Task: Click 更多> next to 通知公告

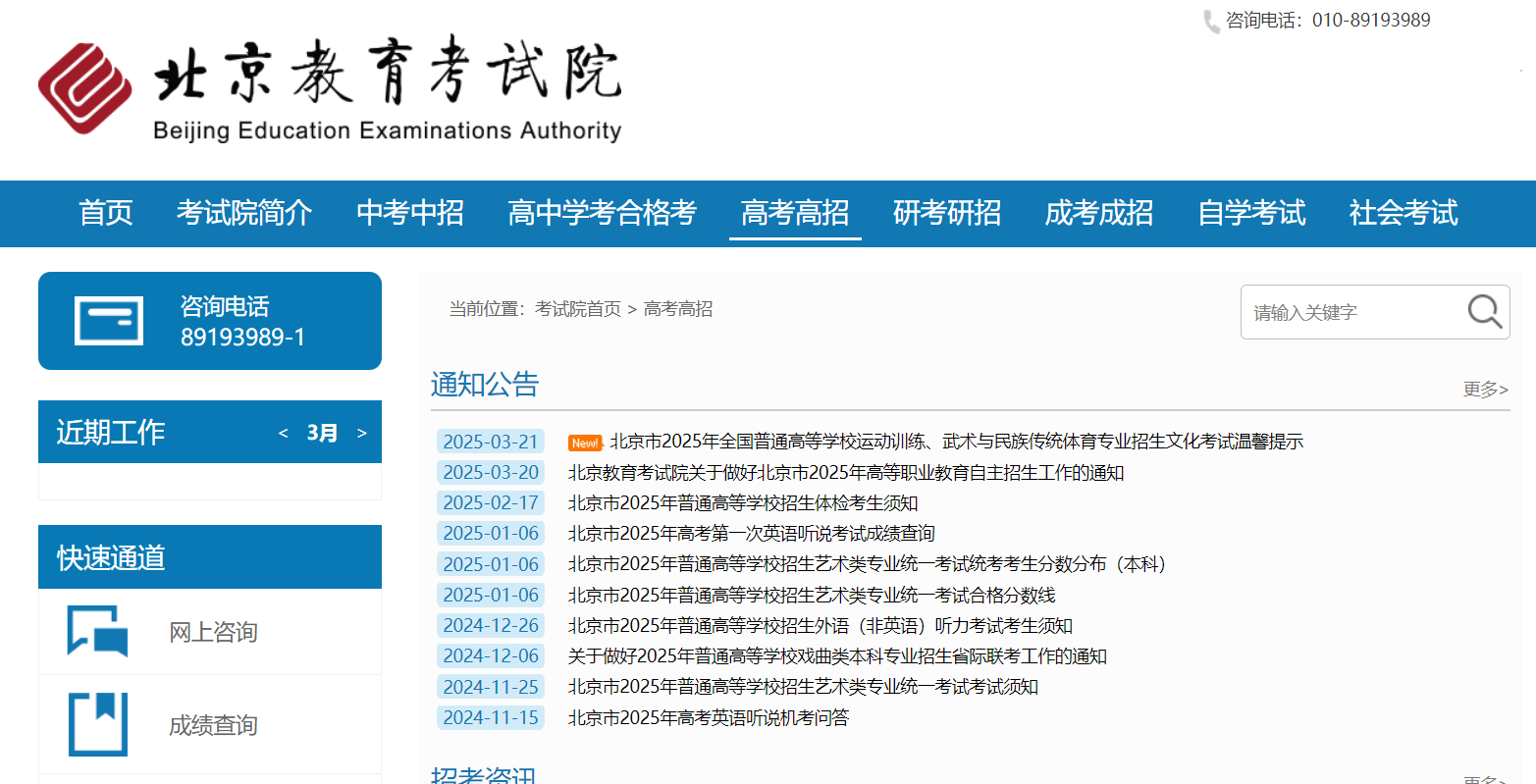Action: pos(1486,390)
